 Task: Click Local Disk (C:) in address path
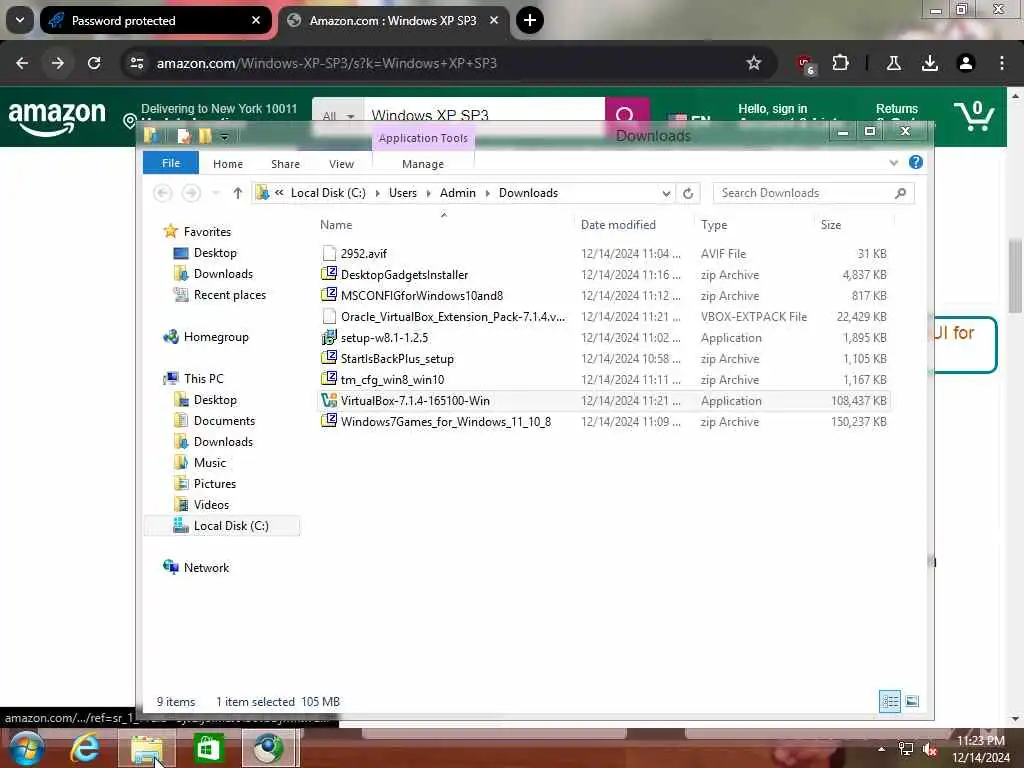point(328,193)
